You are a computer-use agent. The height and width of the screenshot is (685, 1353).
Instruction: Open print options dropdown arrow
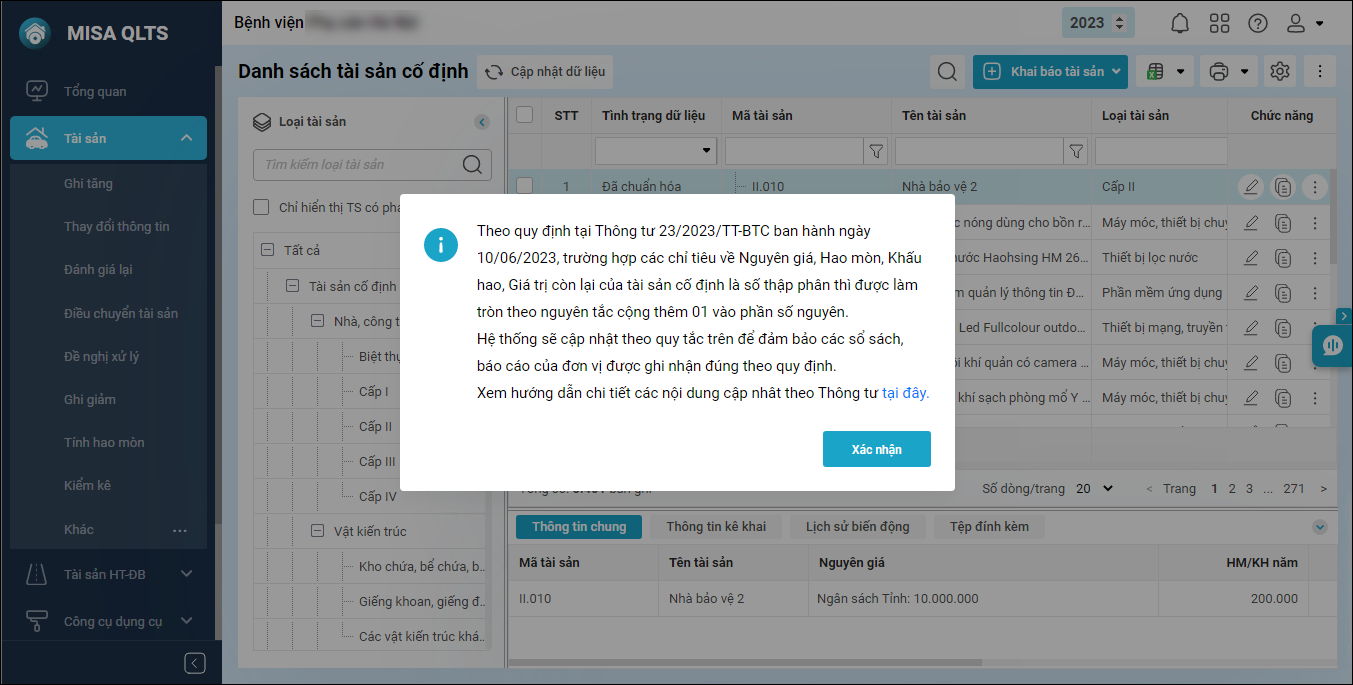1244,72
